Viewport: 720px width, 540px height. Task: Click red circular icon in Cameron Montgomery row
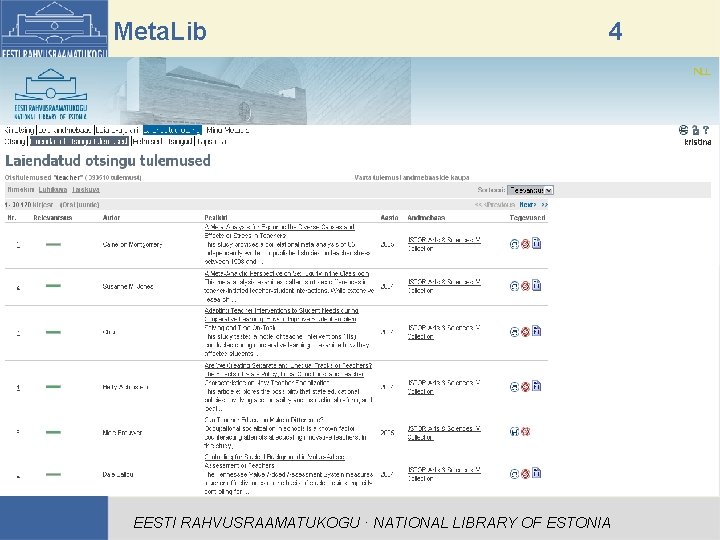click(x=525, y=244)
